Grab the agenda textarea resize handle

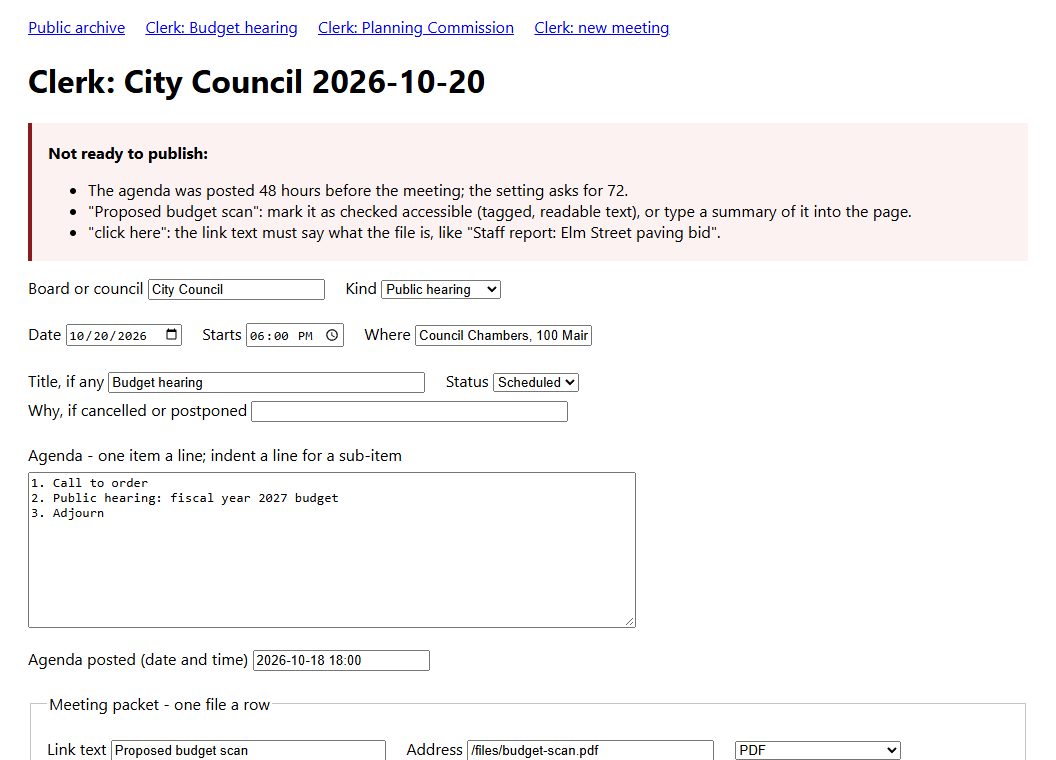point(630,621)
